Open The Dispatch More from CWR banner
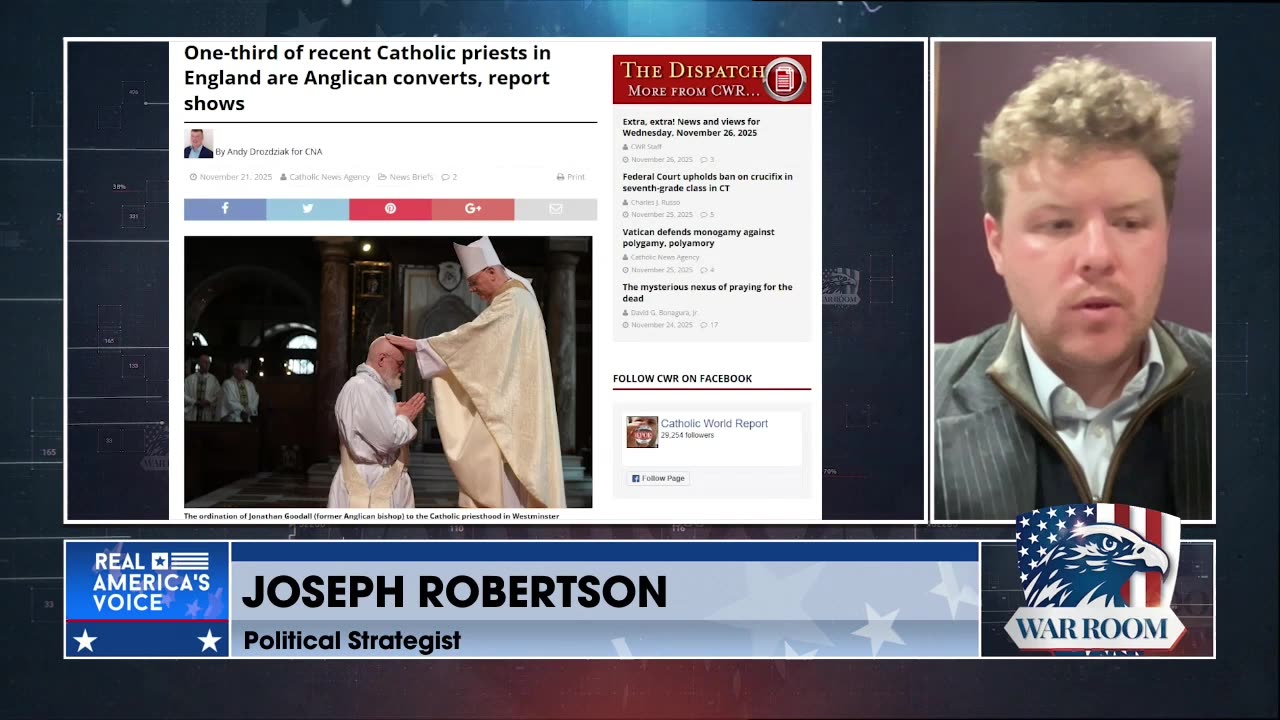Viewport: 1280px width, 720px height. click(711, 79)
